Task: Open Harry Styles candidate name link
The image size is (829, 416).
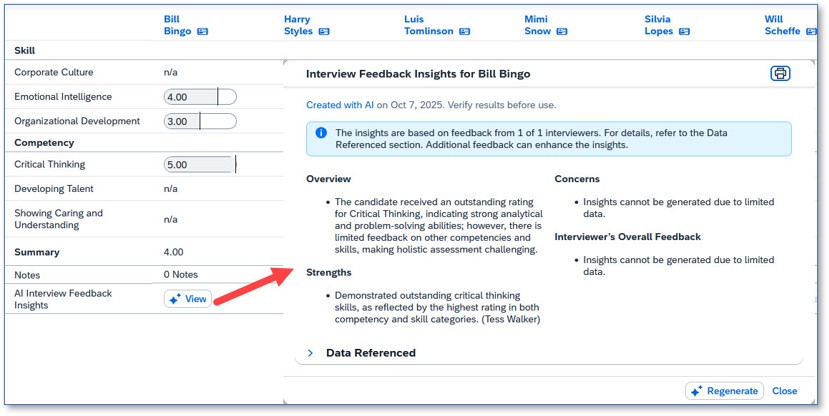Action: pyautogui.click(x=298, y=25)
